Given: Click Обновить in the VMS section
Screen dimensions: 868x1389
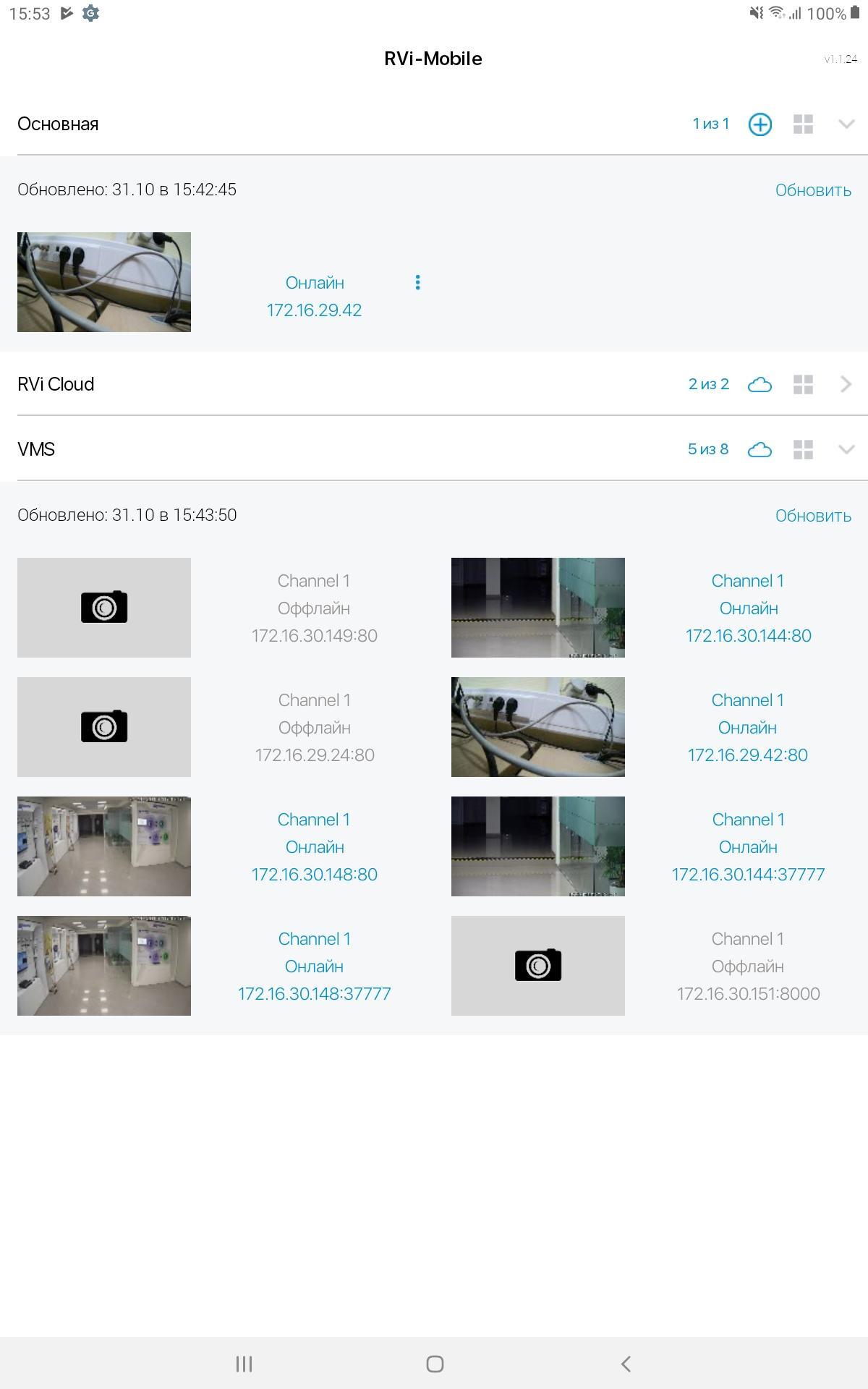Looking at the screenshot, I should pyautogui.click(x=813, y=516).
